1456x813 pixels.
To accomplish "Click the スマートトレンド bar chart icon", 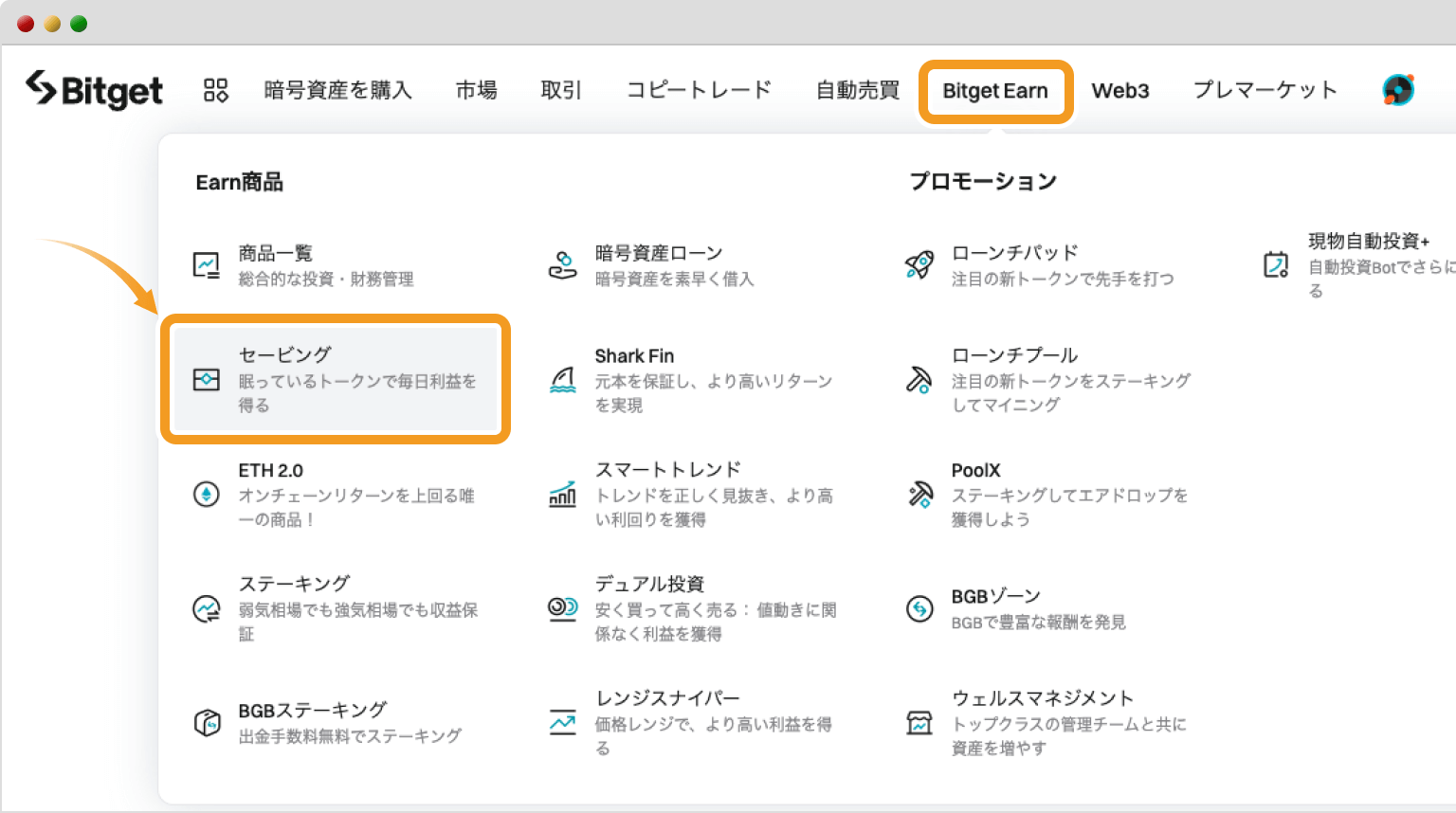I will (x=563, y=495).
